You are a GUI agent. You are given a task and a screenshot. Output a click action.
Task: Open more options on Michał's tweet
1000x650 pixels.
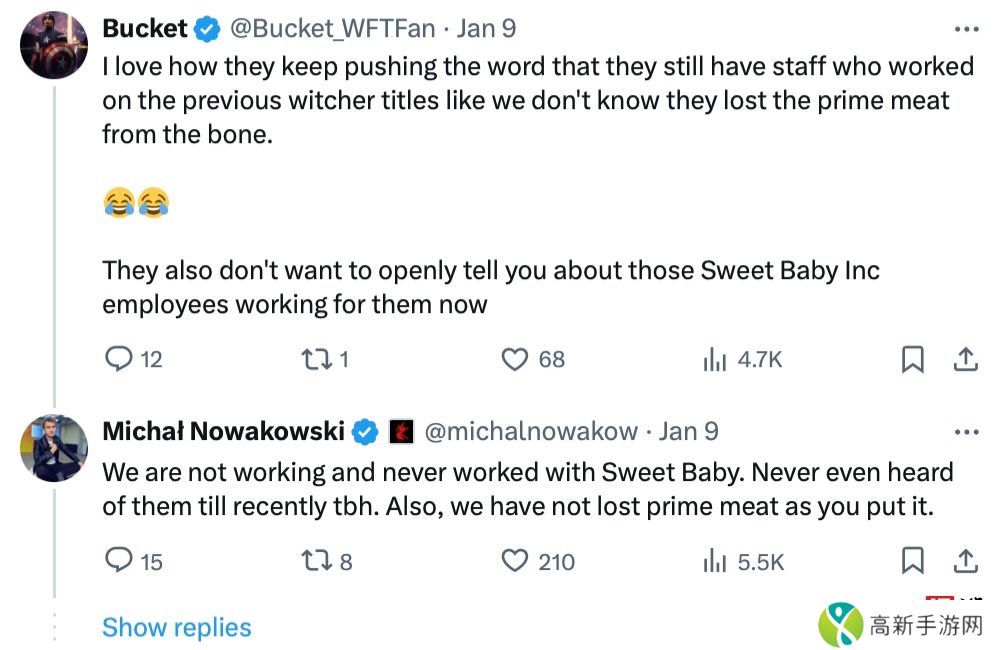click(x=966, y=432)
